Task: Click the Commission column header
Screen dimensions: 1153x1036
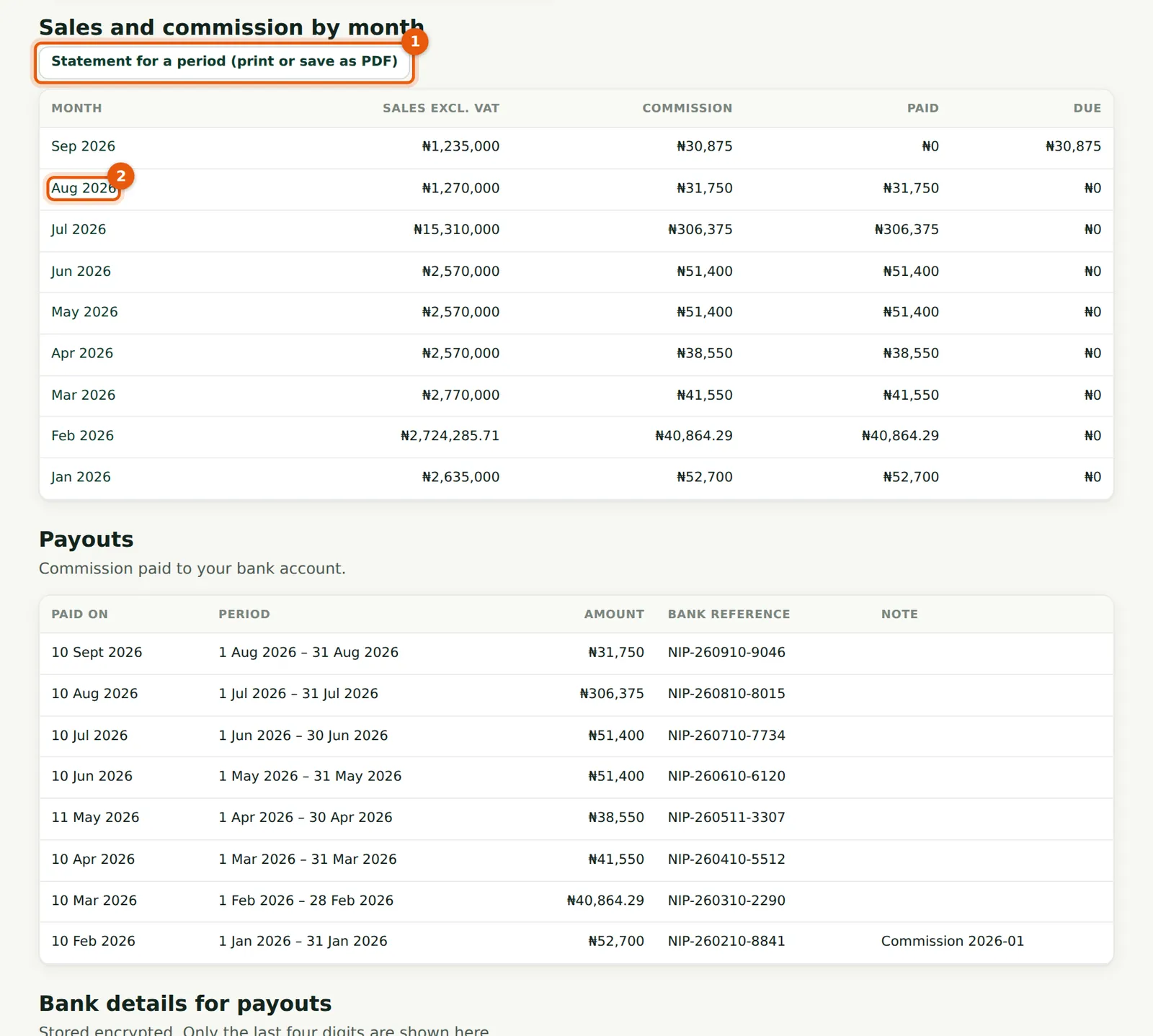Action: coord(687,108)
